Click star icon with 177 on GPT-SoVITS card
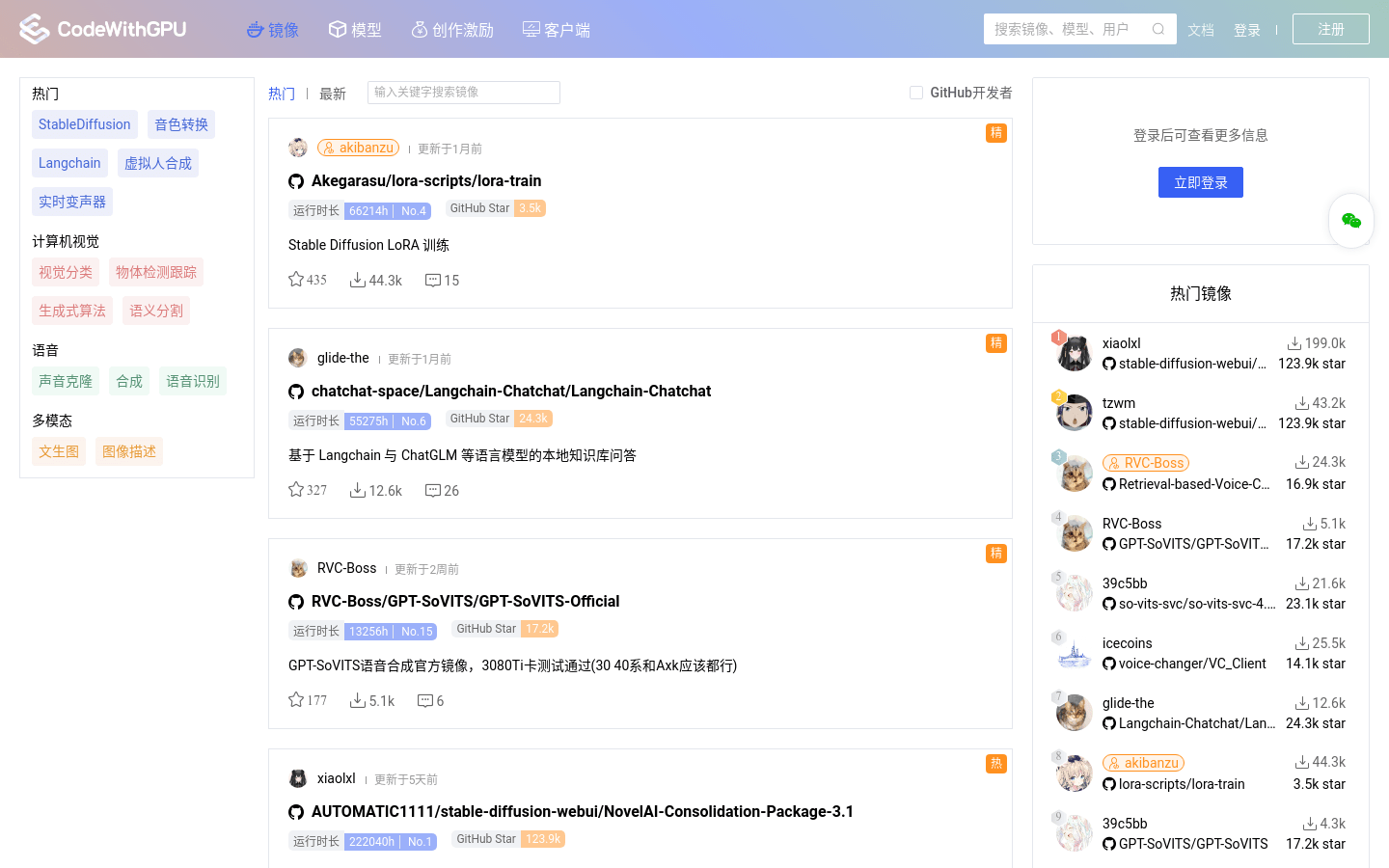The image size is (1389, 868). 296,700
